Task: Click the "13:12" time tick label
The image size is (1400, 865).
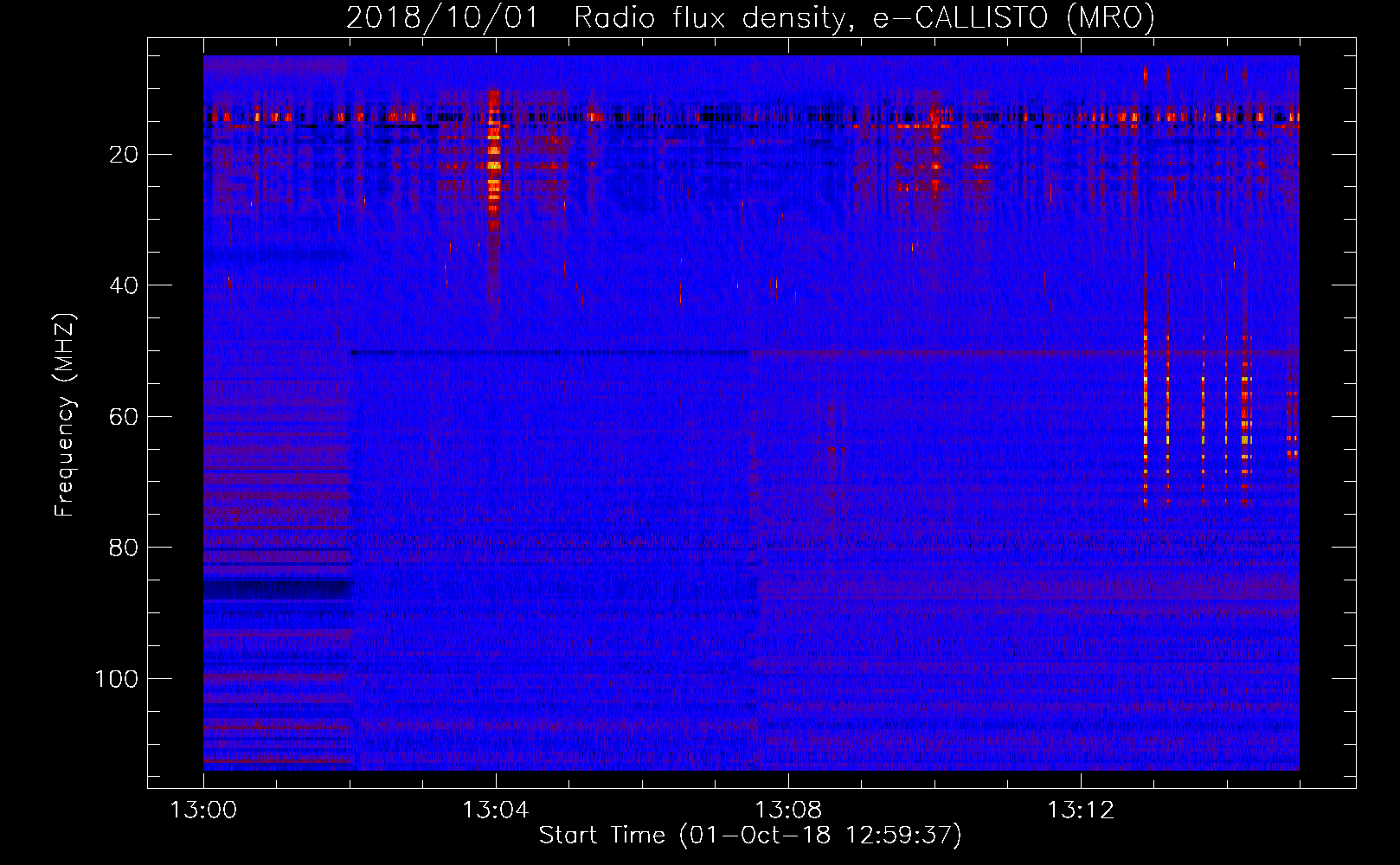Action: pos(1081,811)
